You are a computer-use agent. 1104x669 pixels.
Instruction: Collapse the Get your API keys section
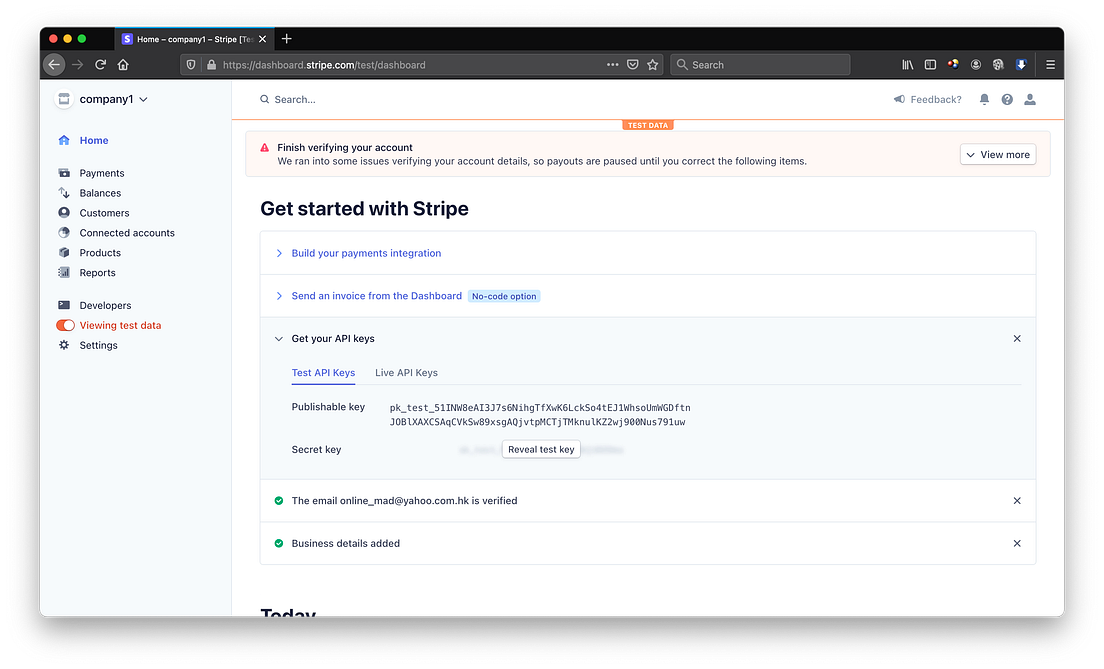(x=278, y=338)
